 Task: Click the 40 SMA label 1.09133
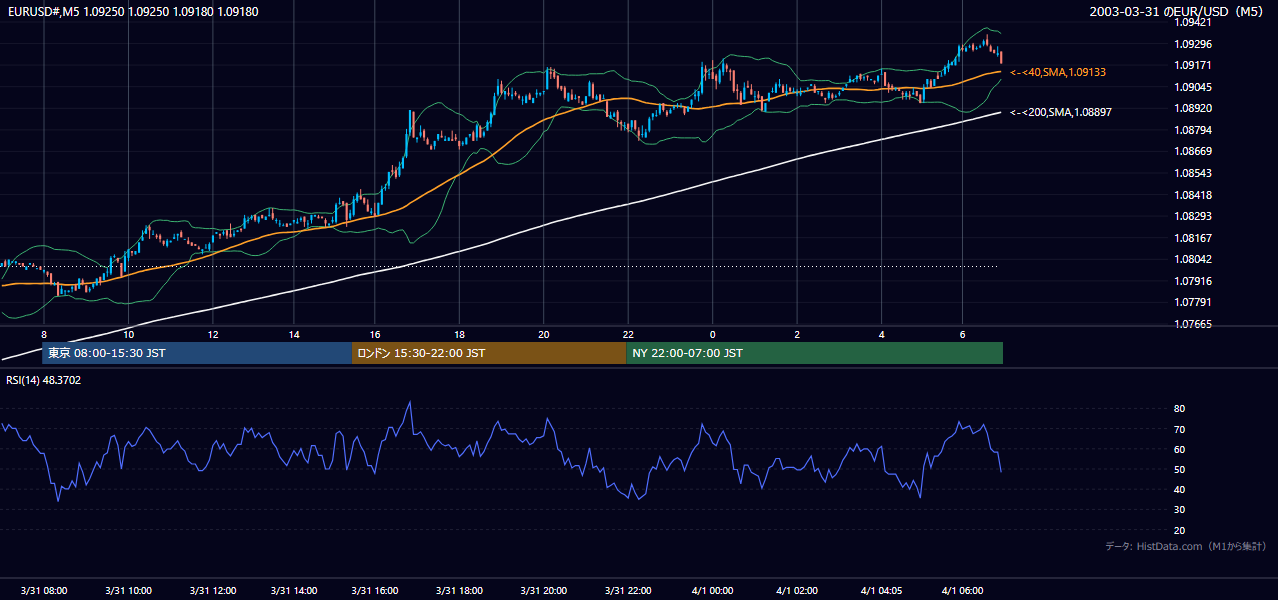1058,72
